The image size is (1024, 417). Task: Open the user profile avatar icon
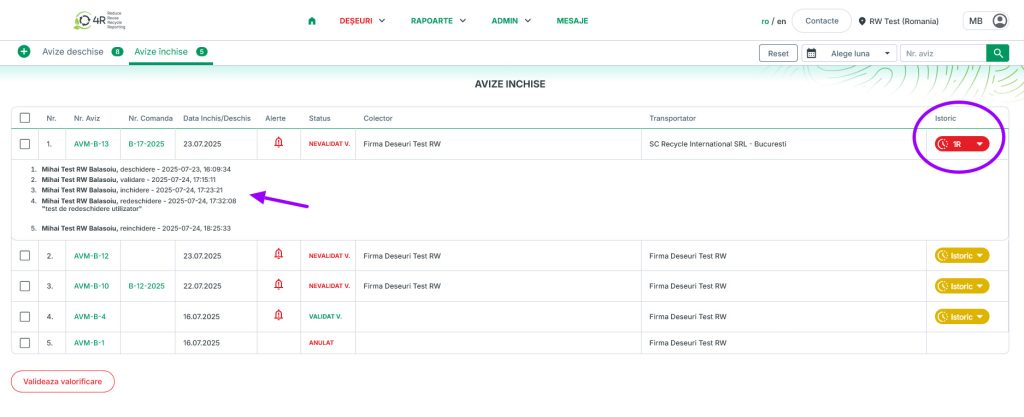[999, 21]
